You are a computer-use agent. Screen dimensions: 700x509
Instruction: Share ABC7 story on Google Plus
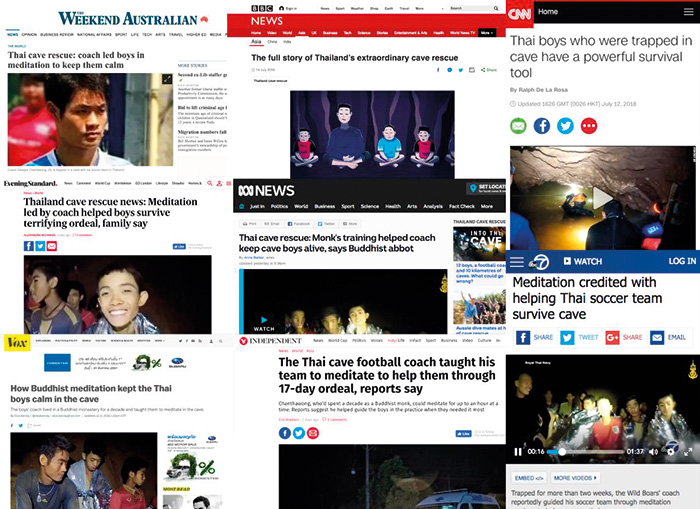pyautogui.click(x=624, y=338)
